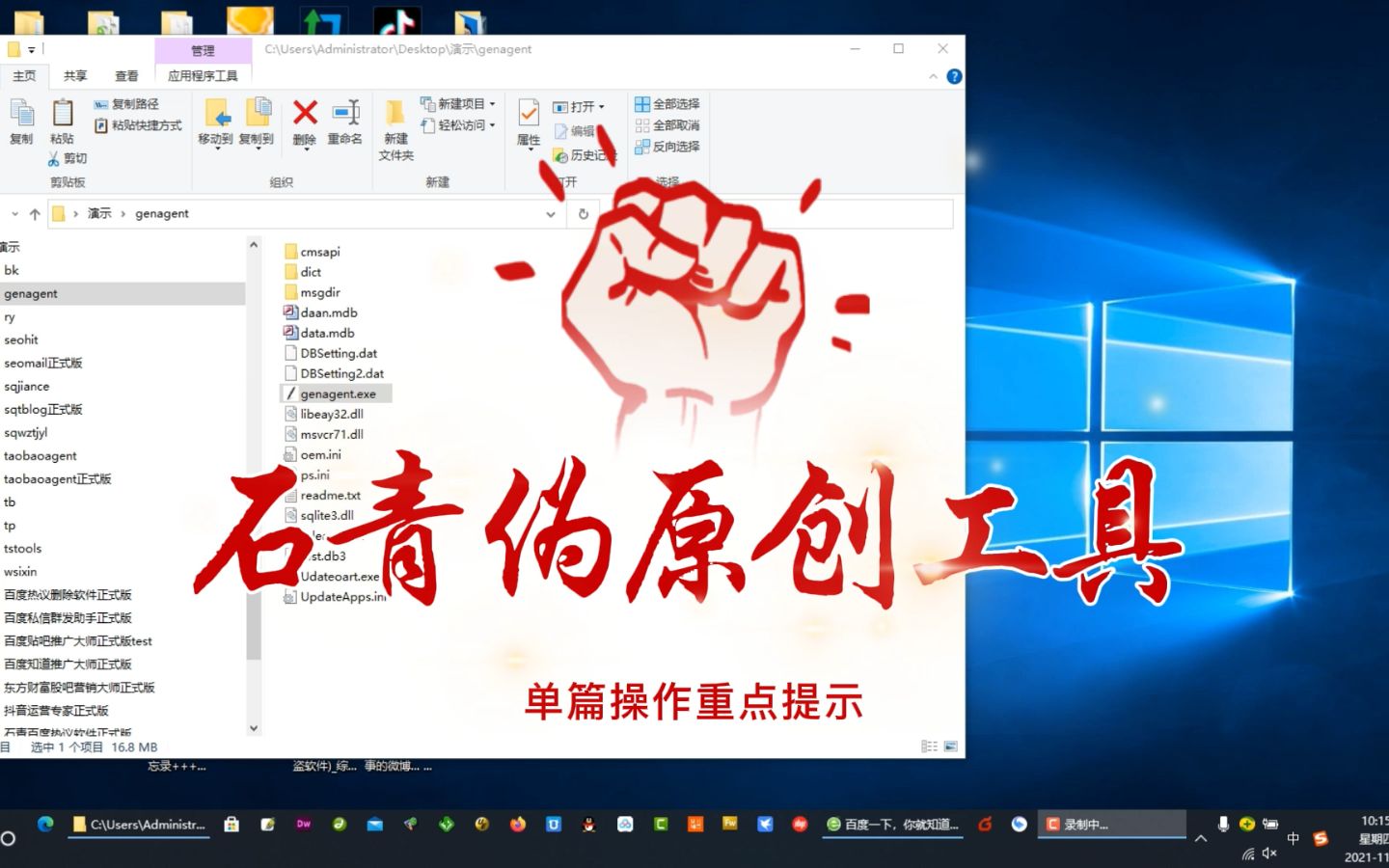Click the 重命名 (Rename) icon

pyautogui.click(x=344, y=121)
